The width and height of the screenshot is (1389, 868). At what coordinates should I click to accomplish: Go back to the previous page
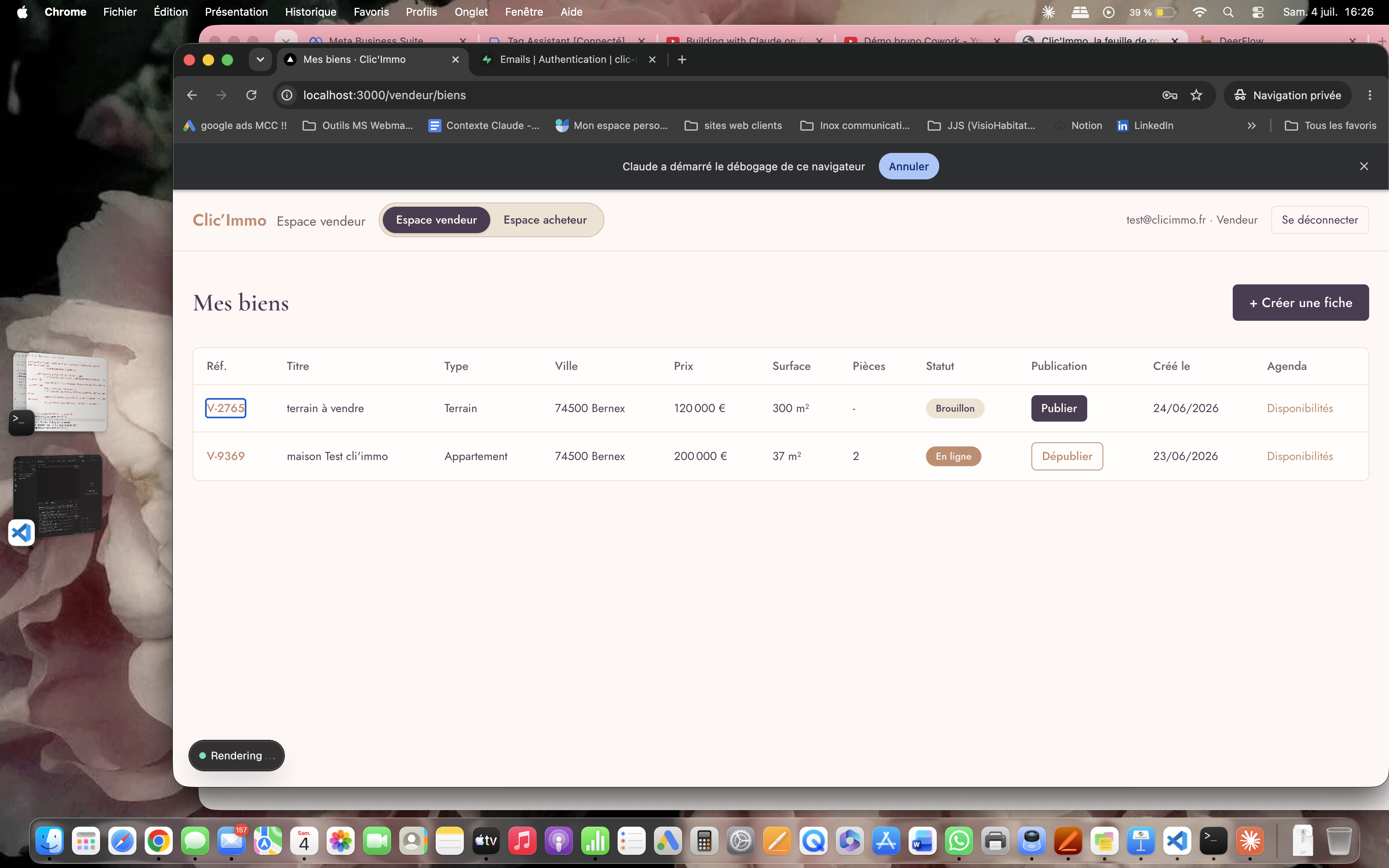click(192, 95)
